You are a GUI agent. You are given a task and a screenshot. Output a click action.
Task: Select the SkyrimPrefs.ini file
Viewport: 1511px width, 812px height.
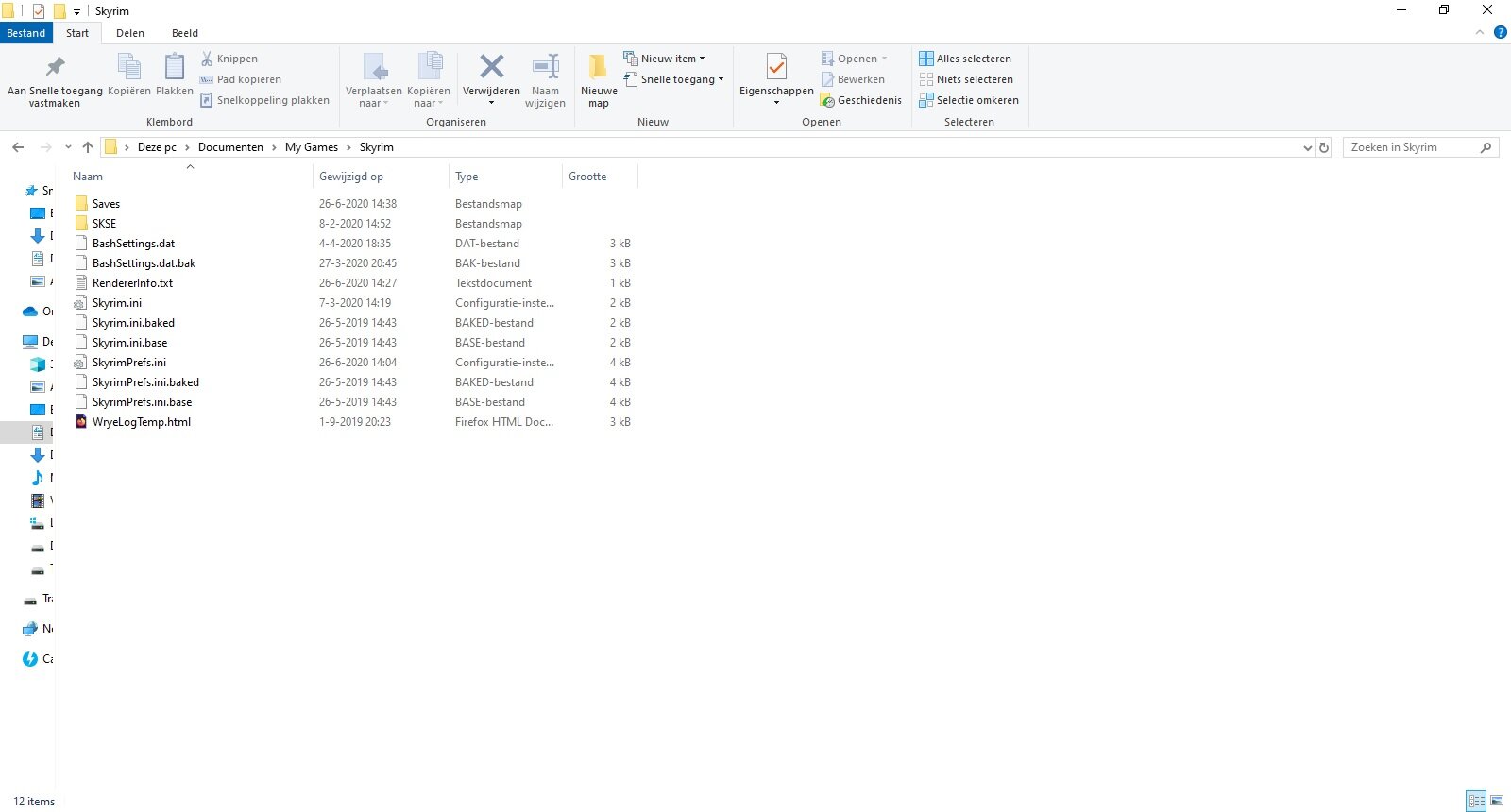coord(128,363)
